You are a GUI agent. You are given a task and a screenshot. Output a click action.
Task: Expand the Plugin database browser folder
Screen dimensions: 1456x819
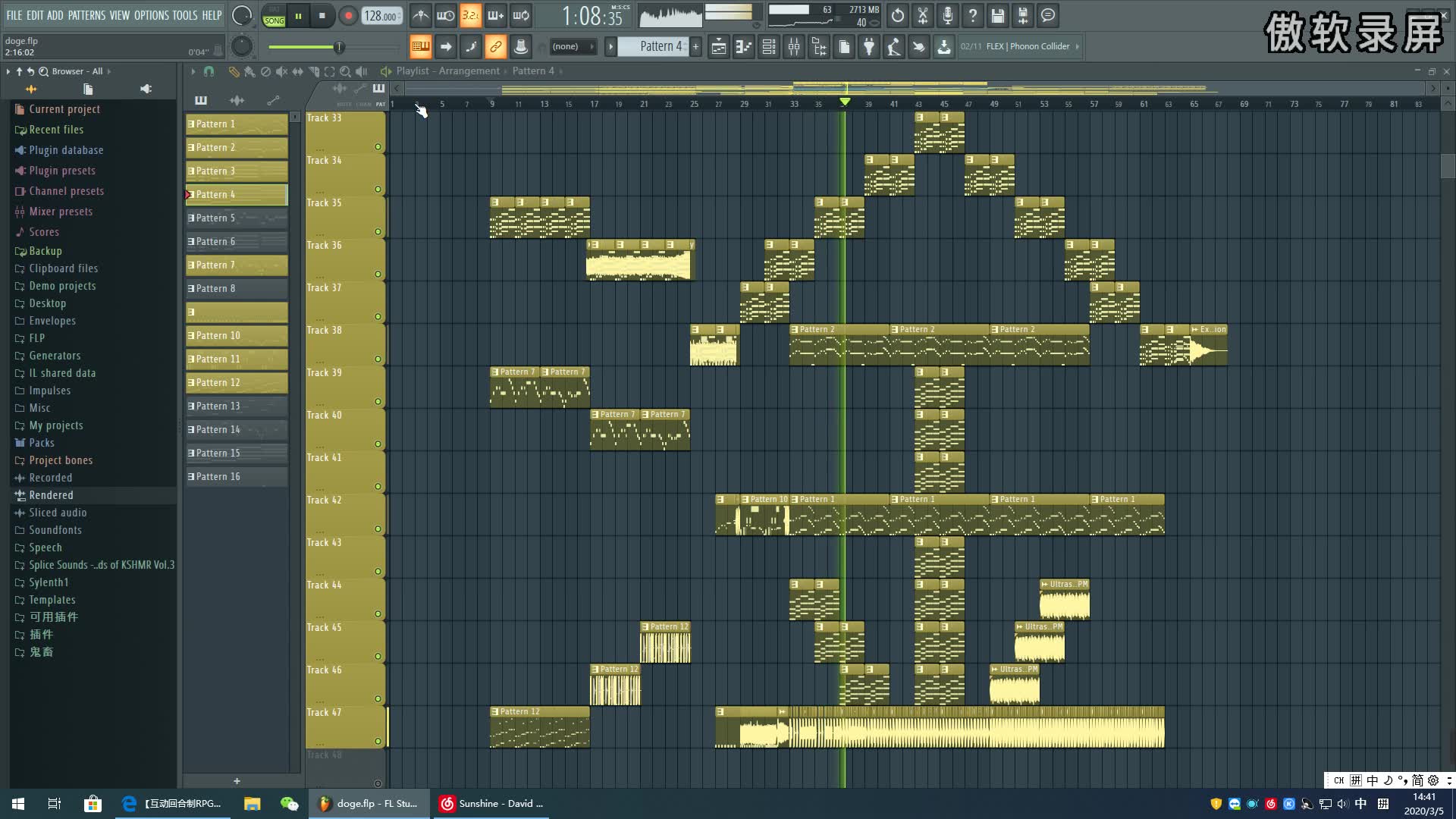point(66,150)
